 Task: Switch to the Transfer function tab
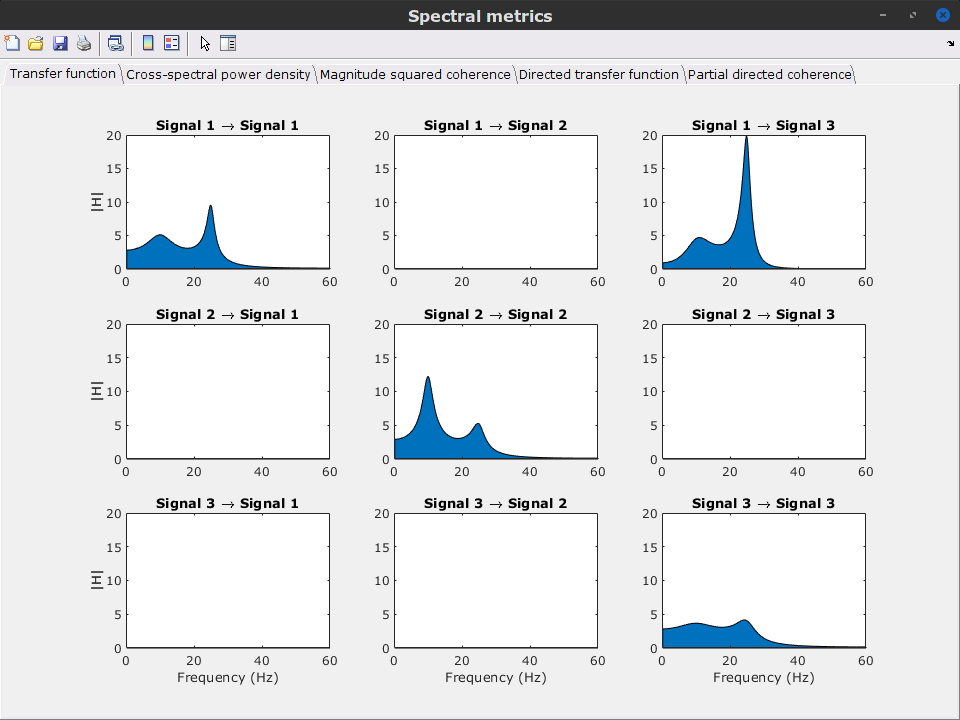[63, 74]
